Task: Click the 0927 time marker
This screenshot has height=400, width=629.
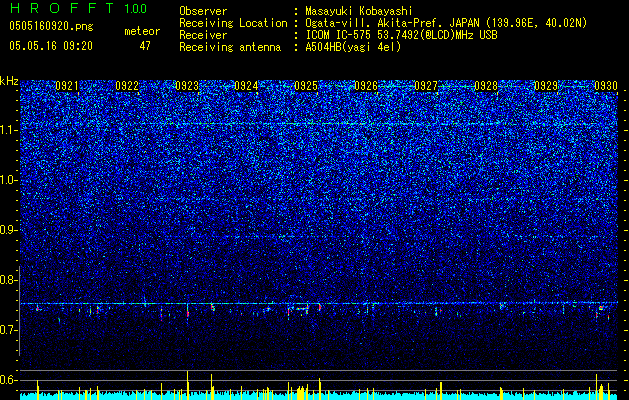Action: coord(426,86)
